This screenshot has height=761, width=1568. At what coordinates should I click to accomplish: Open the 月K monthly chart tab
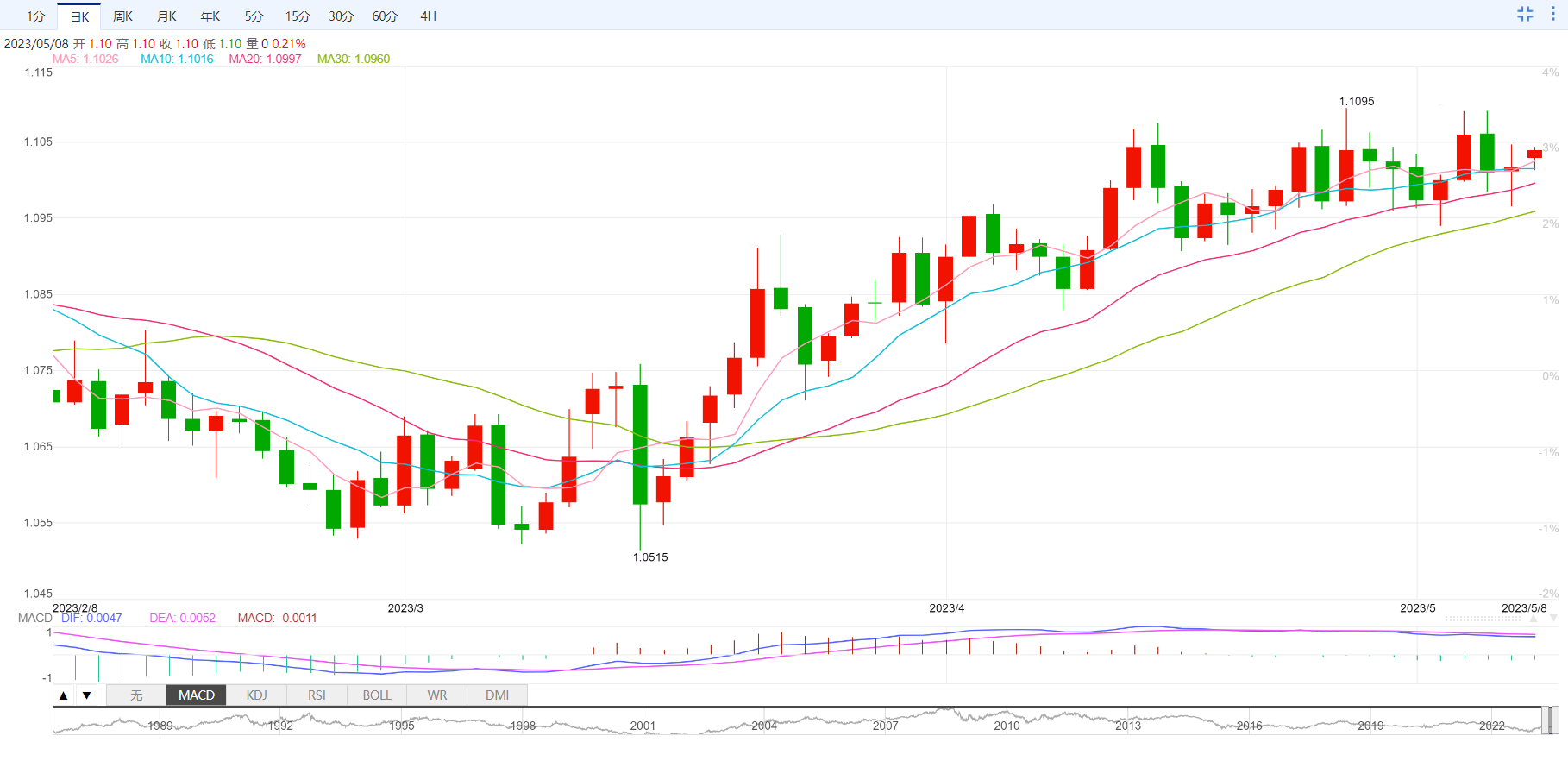click(166, 16)
